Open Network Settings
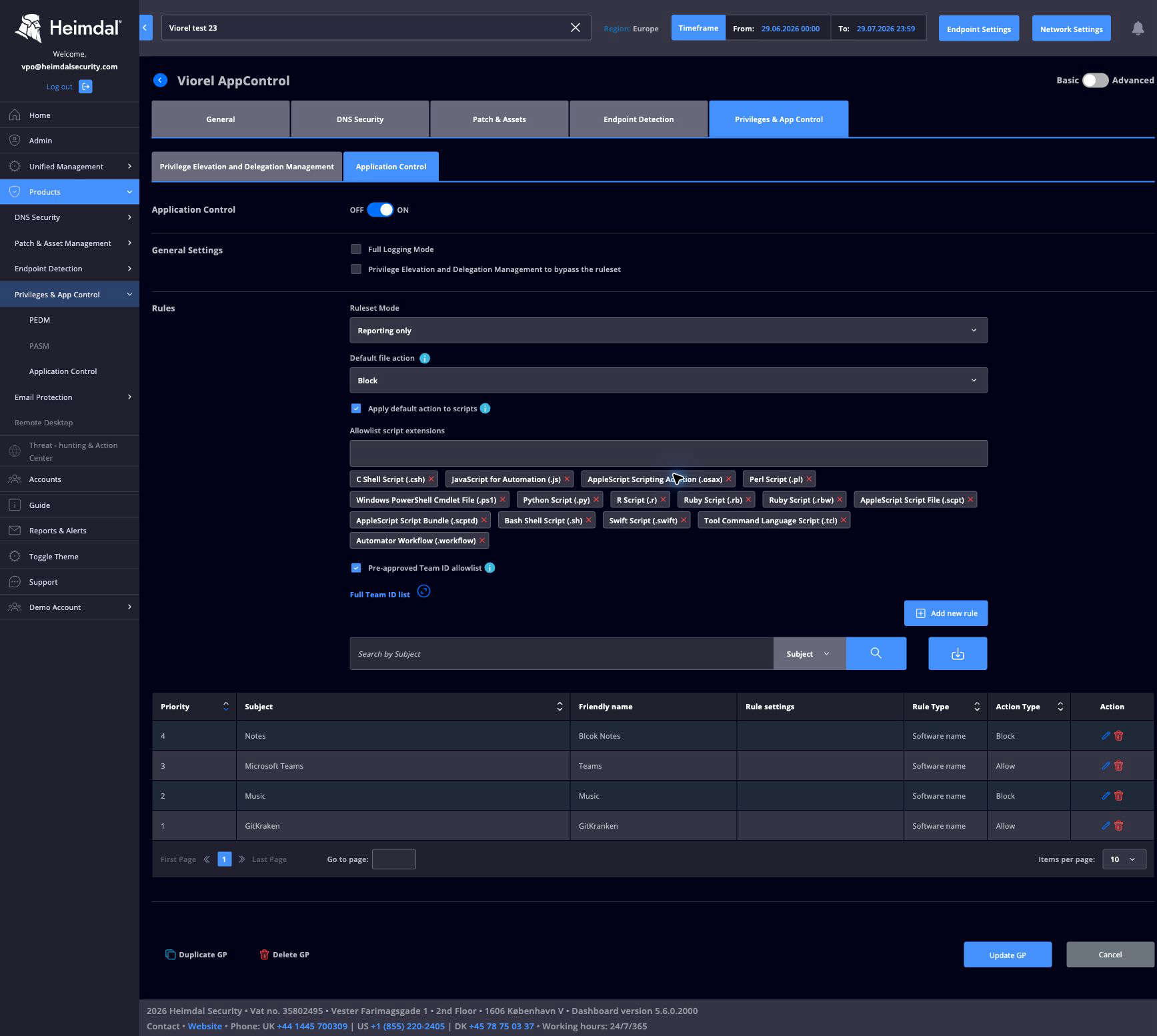1157x1036 pixels. (1072, 28)
